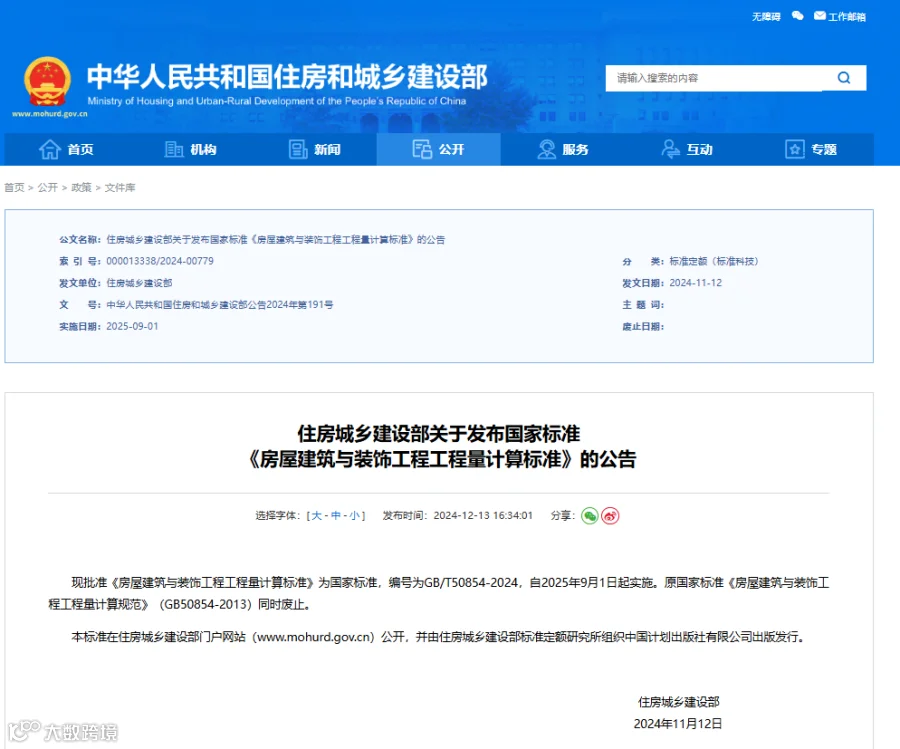The width and height of the screenshot is (900, 749).
Task: Open the 首页 home tab
Action: [x=66, y=149]
